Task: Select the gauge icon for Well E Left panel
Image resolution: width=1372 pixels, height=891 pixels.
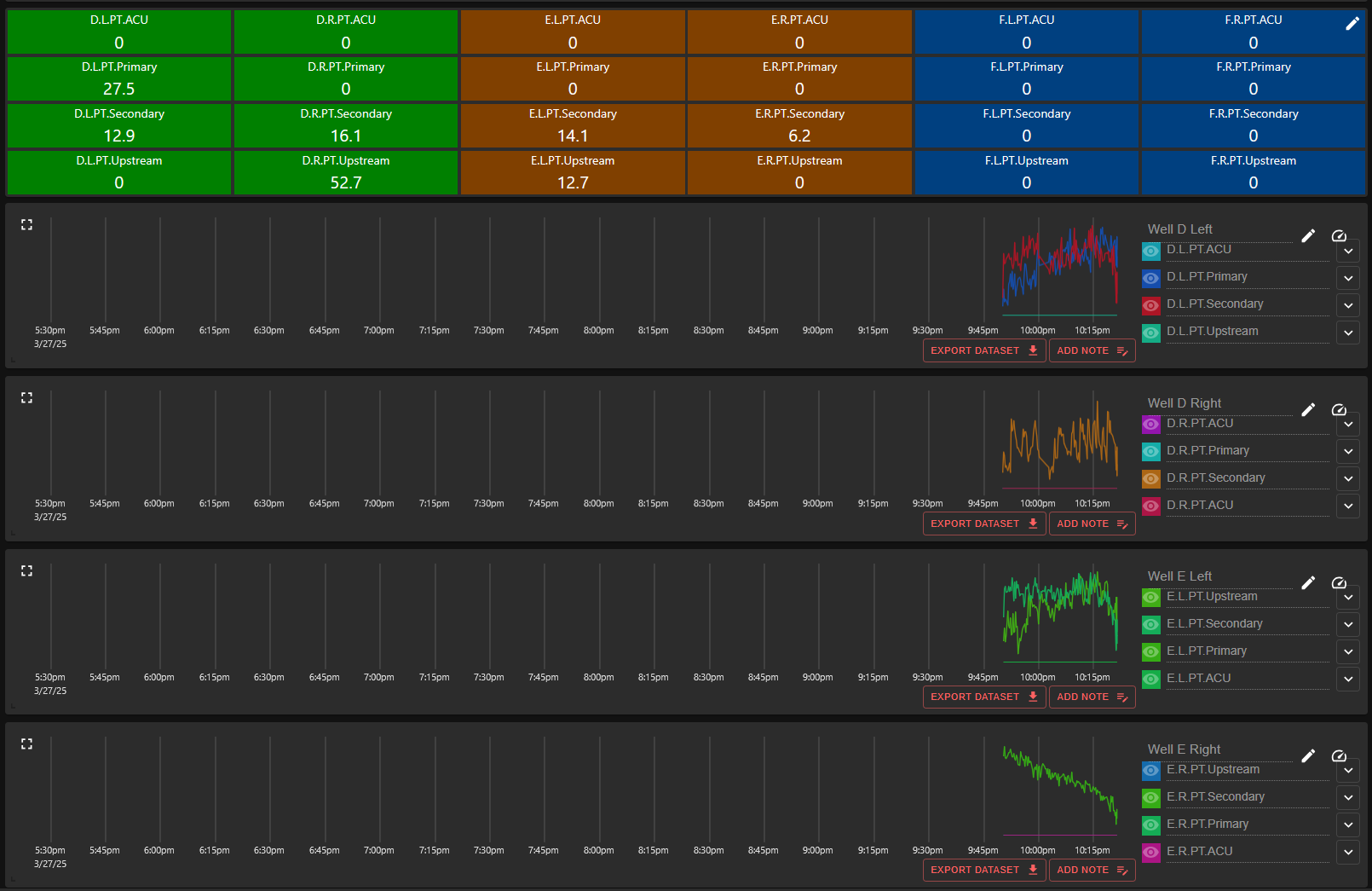Action: [1339, 582]
